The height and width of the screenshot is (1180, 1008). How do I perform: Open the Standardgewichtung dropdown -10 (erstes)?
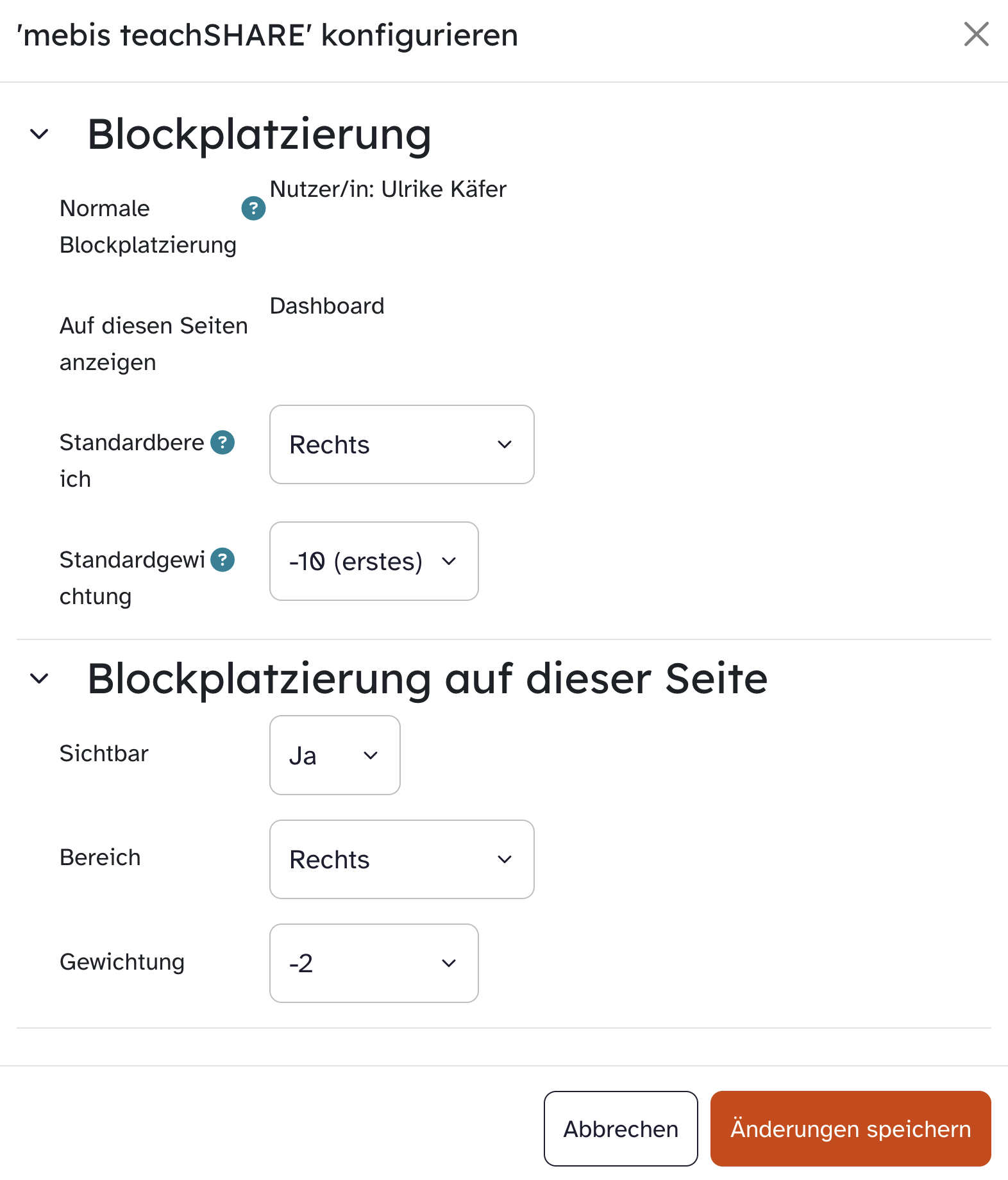(x=374, y=561)
